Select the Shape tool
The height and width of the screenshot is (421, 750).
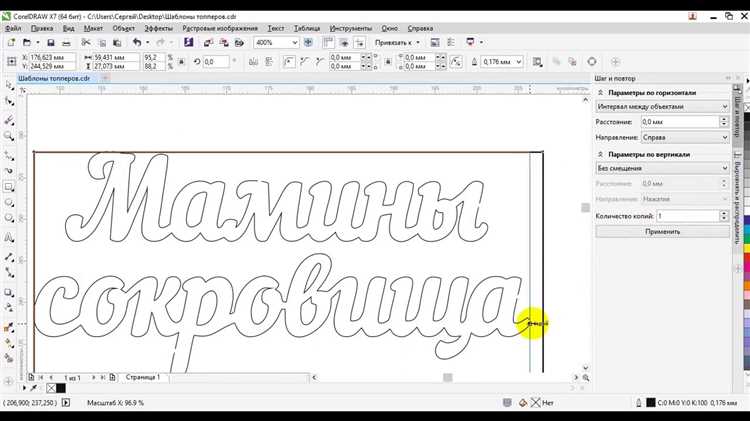9,101
